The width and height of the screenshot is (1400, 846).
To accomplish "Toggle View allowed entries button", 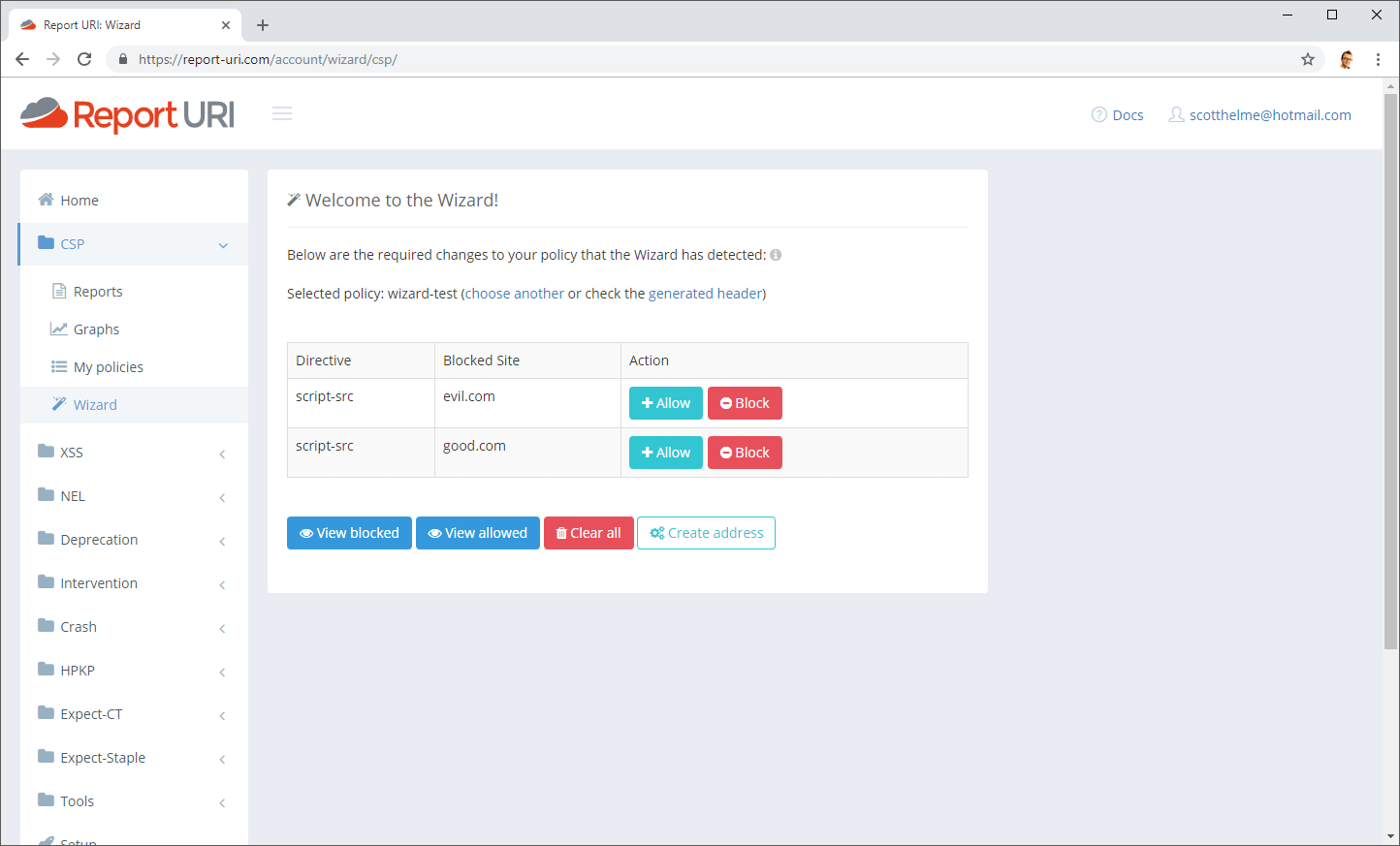I will point(477,533).
